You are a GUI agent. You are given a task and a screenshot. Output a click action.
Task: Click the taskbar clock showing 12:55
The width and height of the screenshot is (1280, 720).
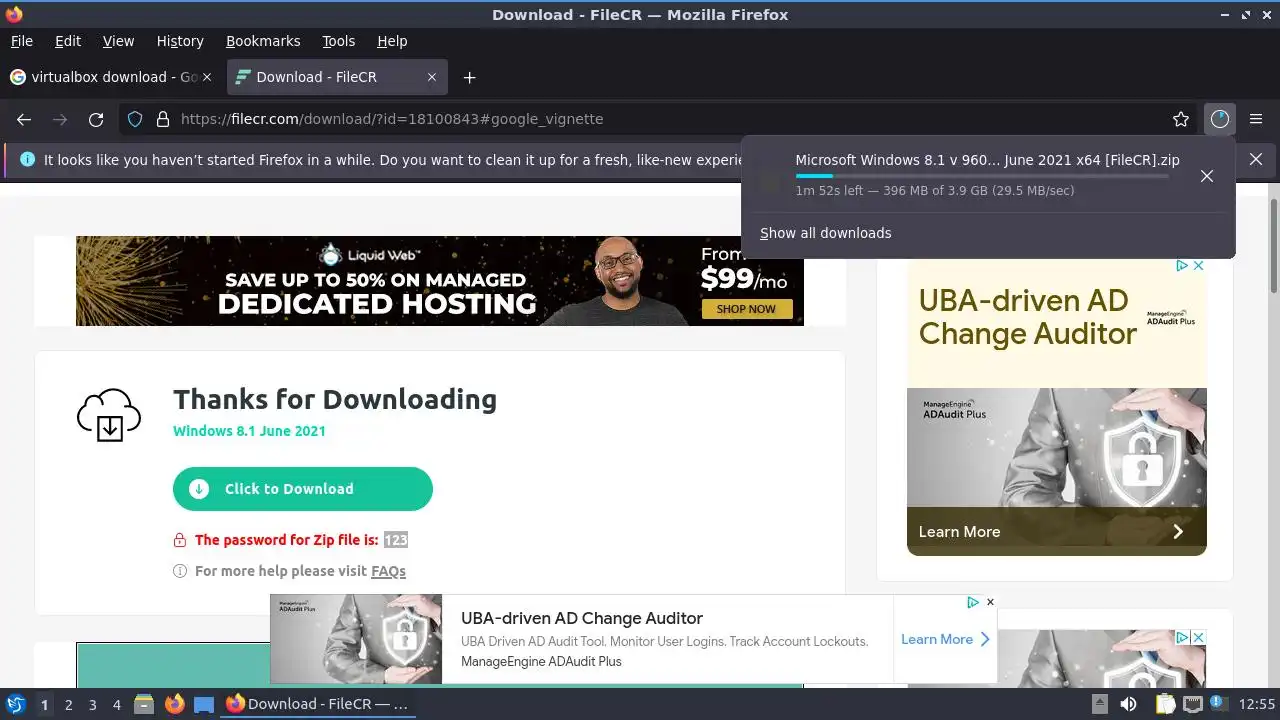pyautogui.click(x=1257, y=704)
